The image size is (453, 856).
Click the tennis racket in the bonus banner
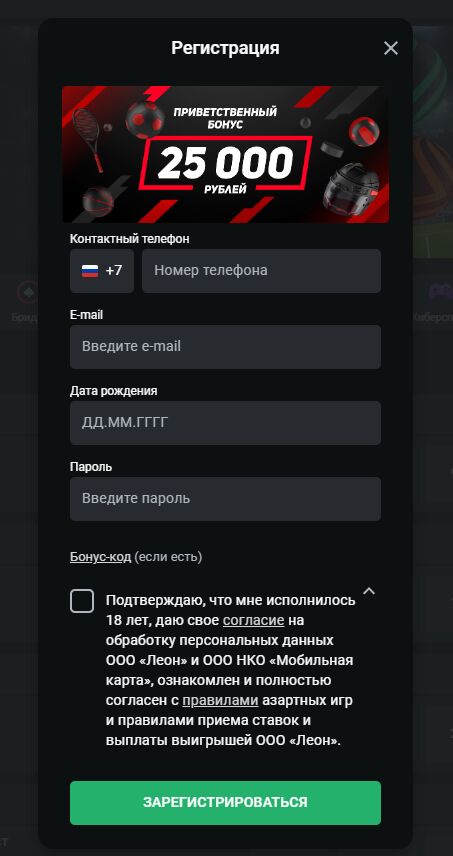coord(88,139)
